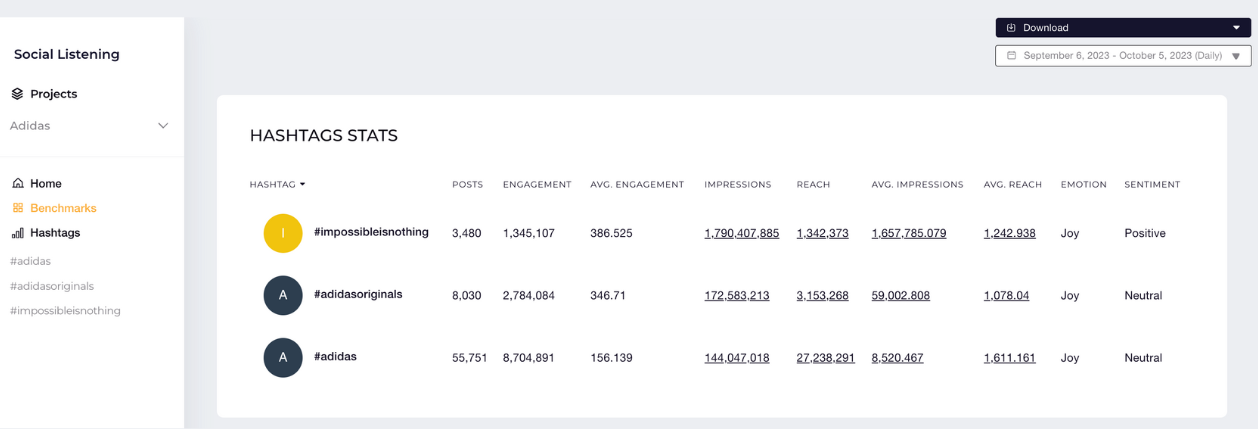Screen dimensions: 1258x429
Task: Click the Positive sentiment cell
Action: pos(1145,234)
